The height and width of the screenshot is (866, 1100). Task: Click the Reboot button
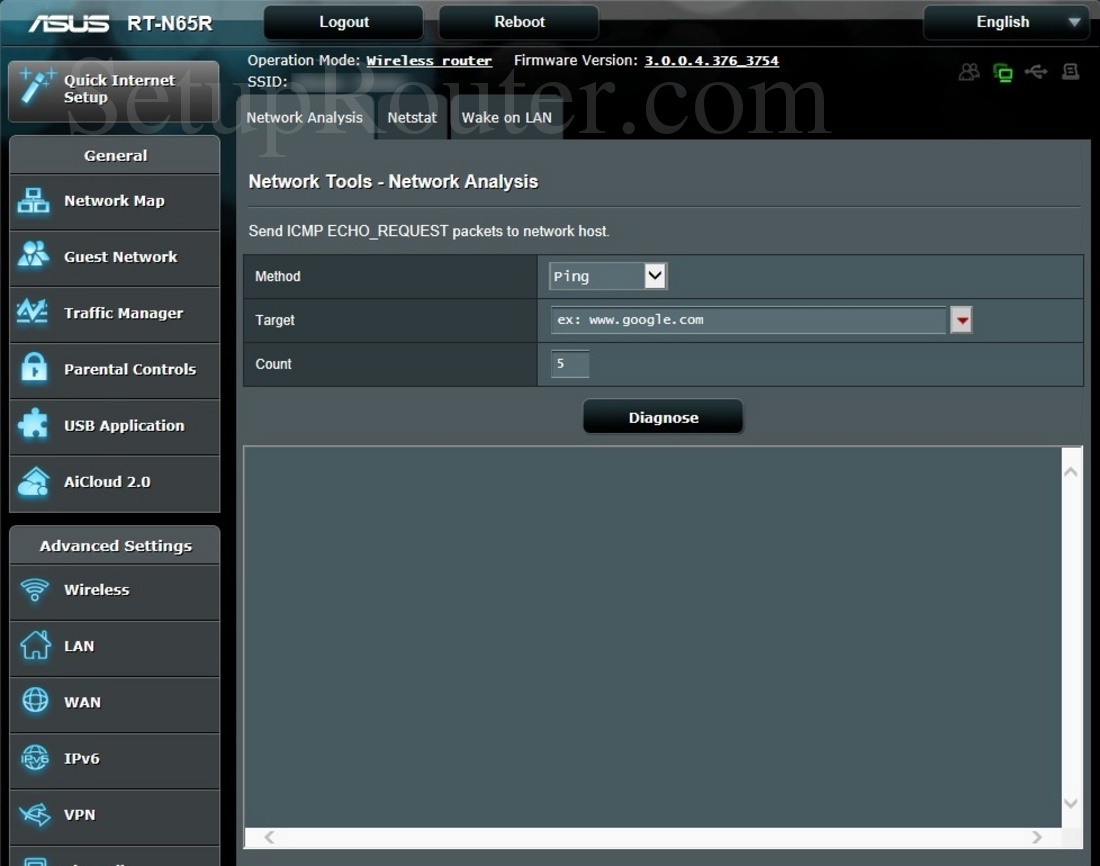pyautogui.click(x=519, y=22)
